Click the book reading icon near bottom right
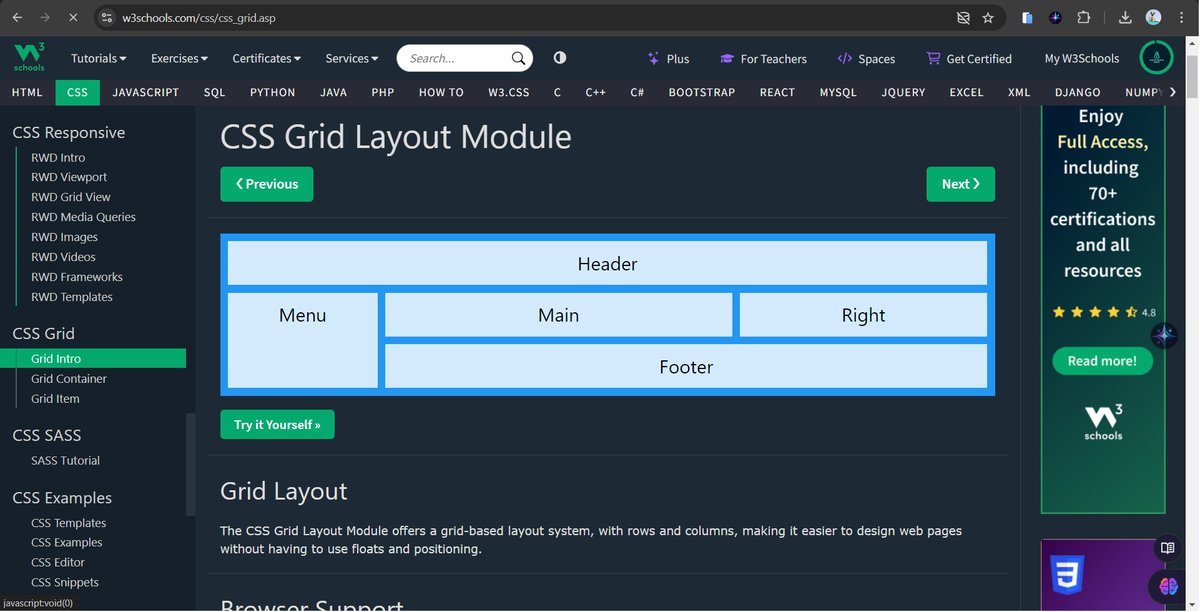 point(1168,548)
